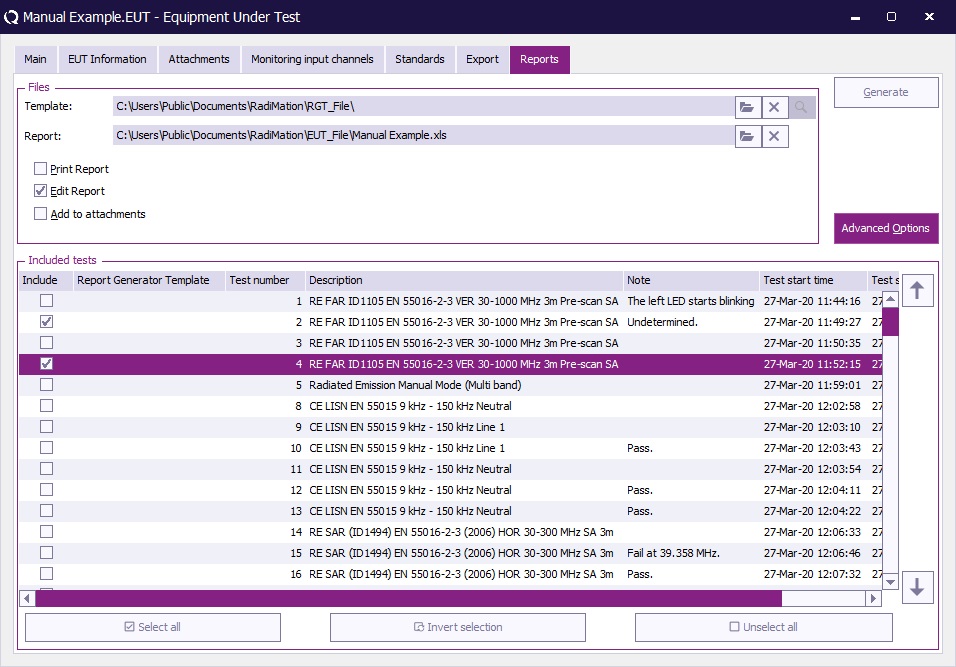Clear the Report file path
The height and width of the screenshot is (667, 956).
(775, 136)
